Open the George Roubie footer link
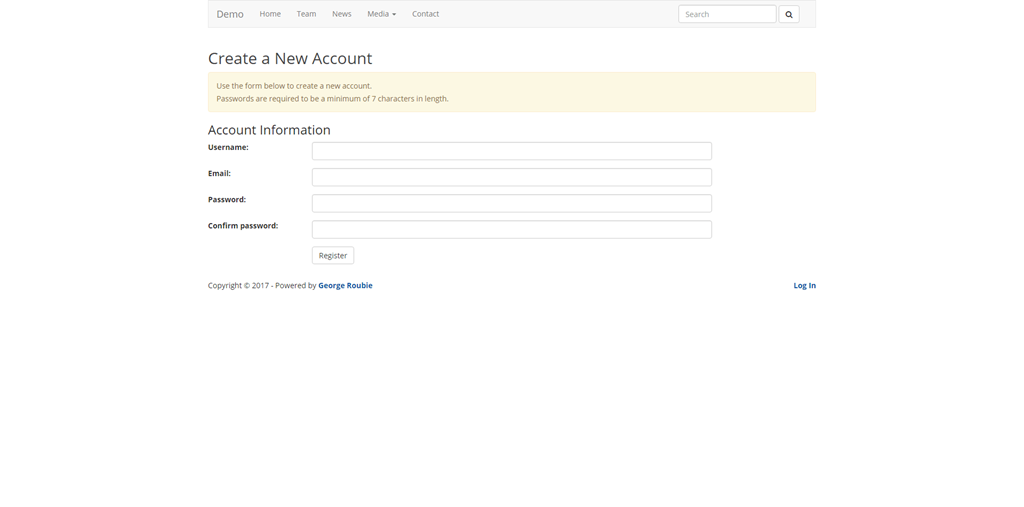This screenshot has width=1024, height=507. coord(345,286)
